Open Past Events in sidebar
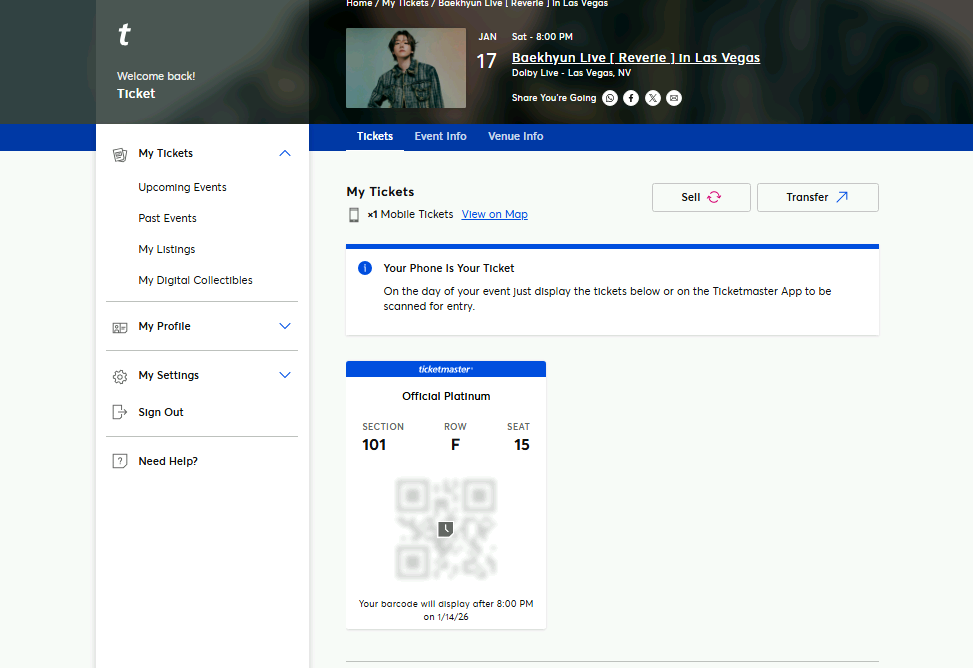This screenshot has width=973, height=668. pos(168,219)
